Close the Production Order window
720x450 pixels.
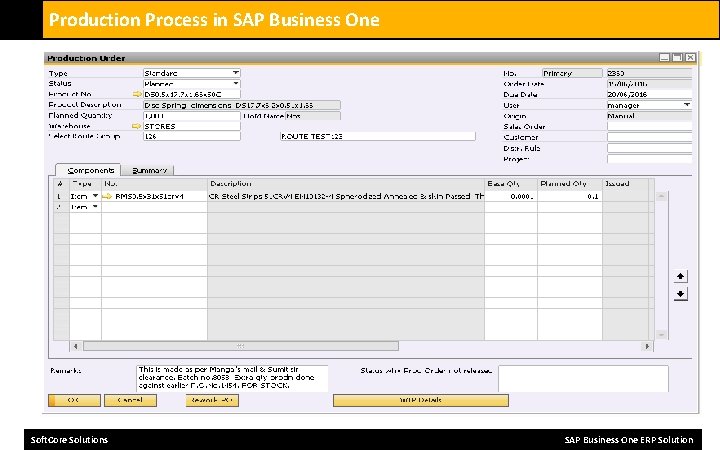click(x=690, y=57)
